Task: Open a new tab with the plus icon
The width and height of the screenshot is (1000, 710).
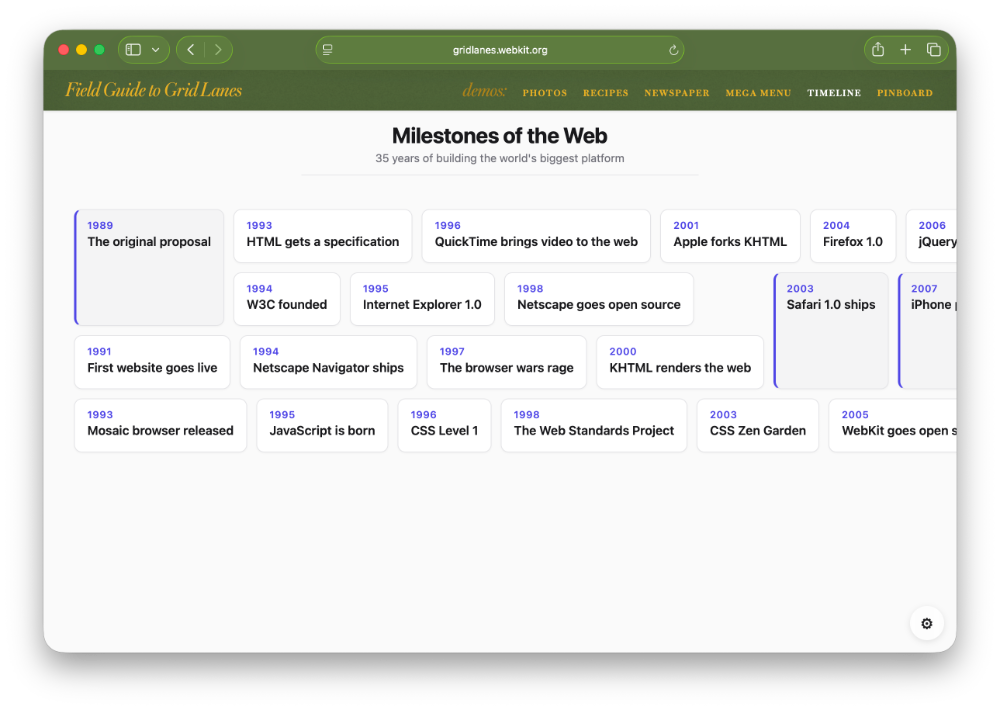Action: click(906, 50)
